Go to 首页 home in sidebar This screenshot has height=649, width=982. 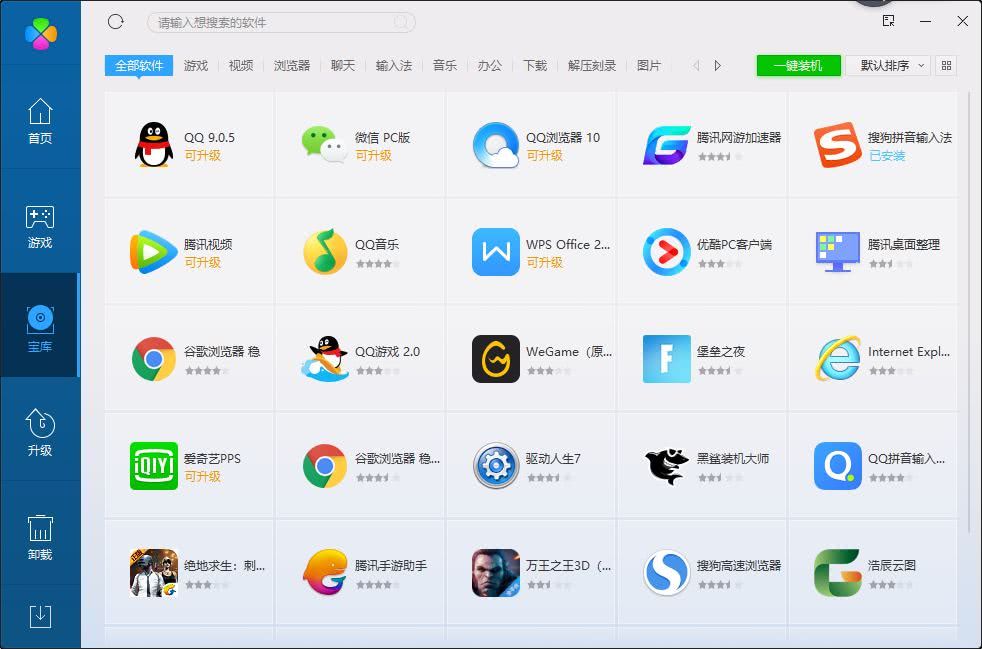pos(40,122)
